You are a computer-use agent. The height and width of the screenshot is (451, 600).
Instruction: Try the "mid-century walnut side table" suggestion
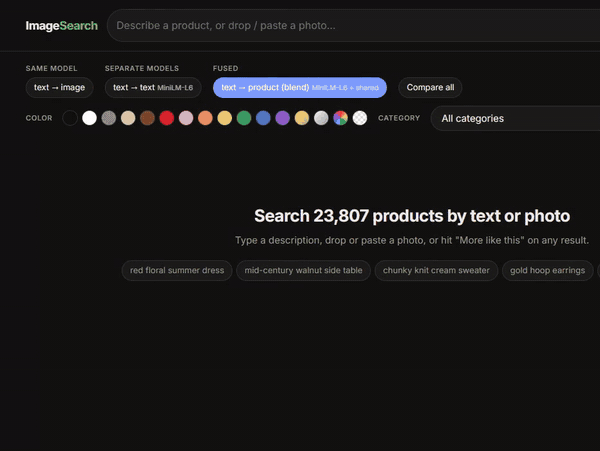click(x=303, y=270)
